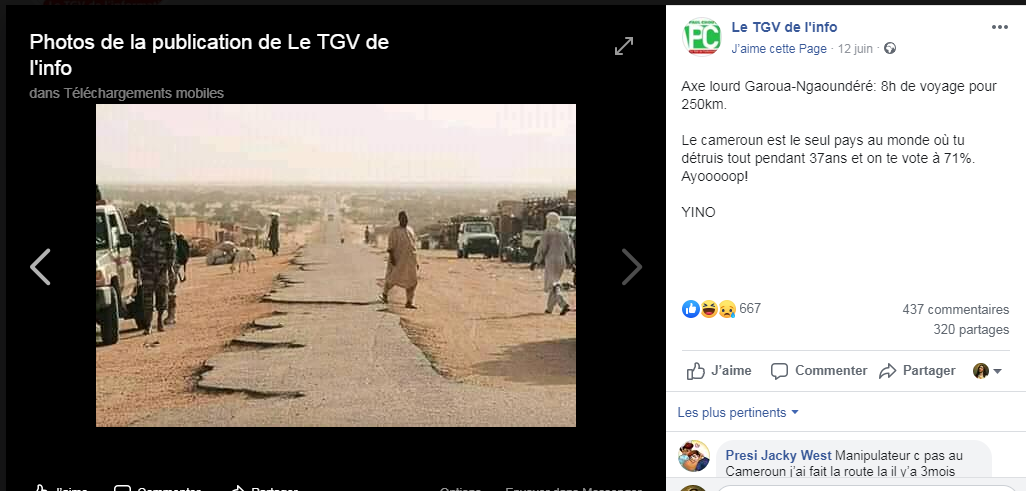Toggle J'aime cette Page follow status
Viewport: 1026px width, 491px height.
click(x=779, y=49)
